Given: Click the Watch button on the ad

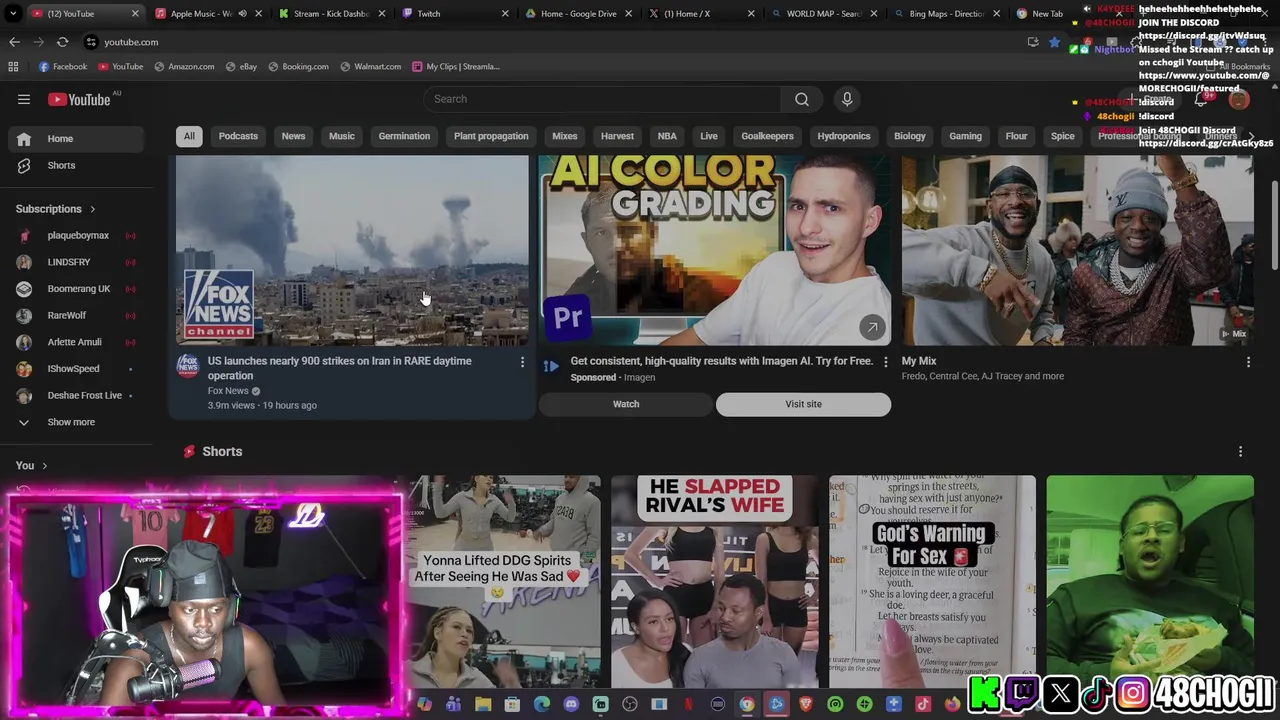Looking at the screenshot, I should (626, 404).
